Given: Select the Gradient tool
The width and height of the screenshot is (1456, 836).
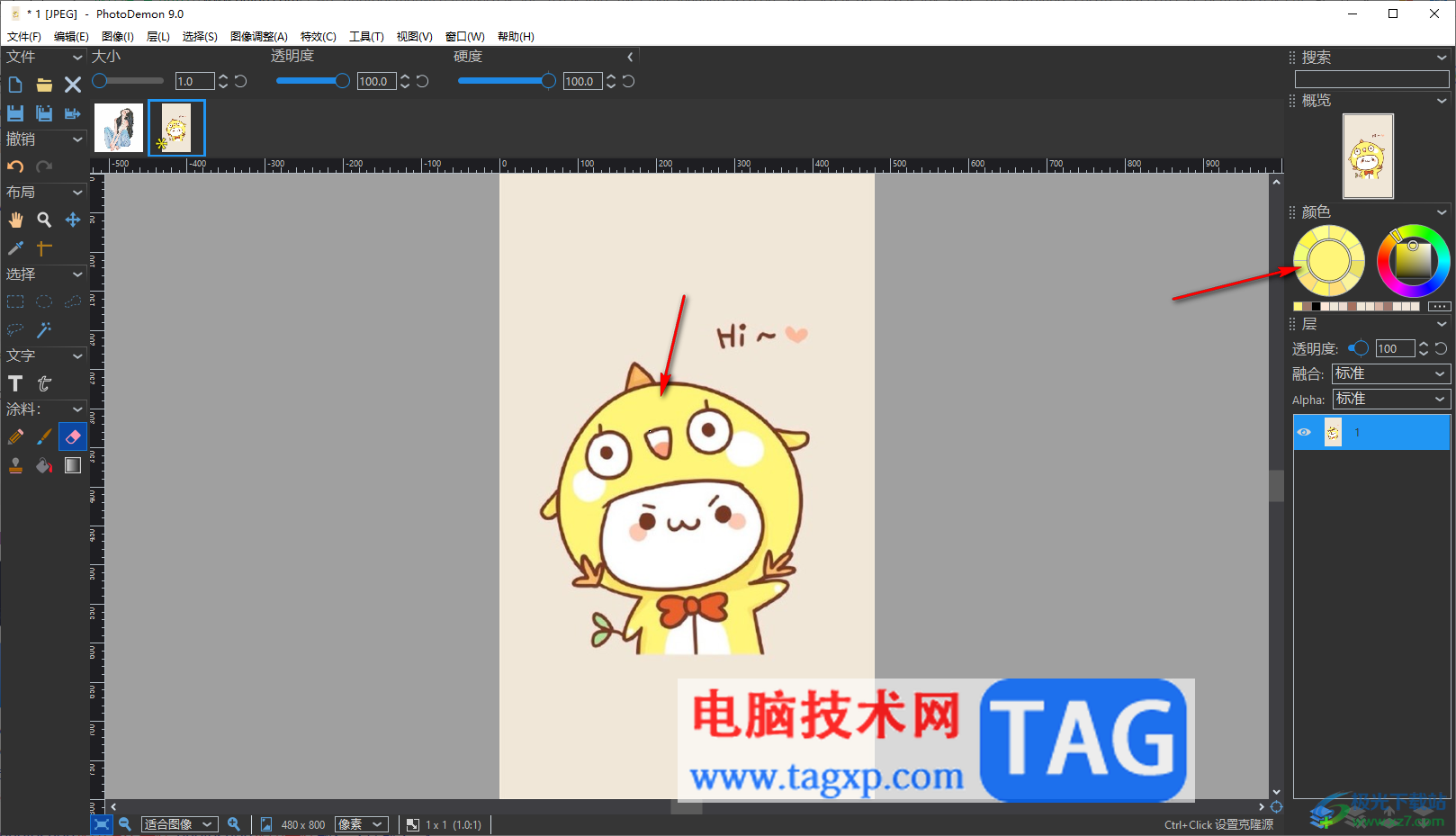Looking at the screenshot, I should pos(73,465).
